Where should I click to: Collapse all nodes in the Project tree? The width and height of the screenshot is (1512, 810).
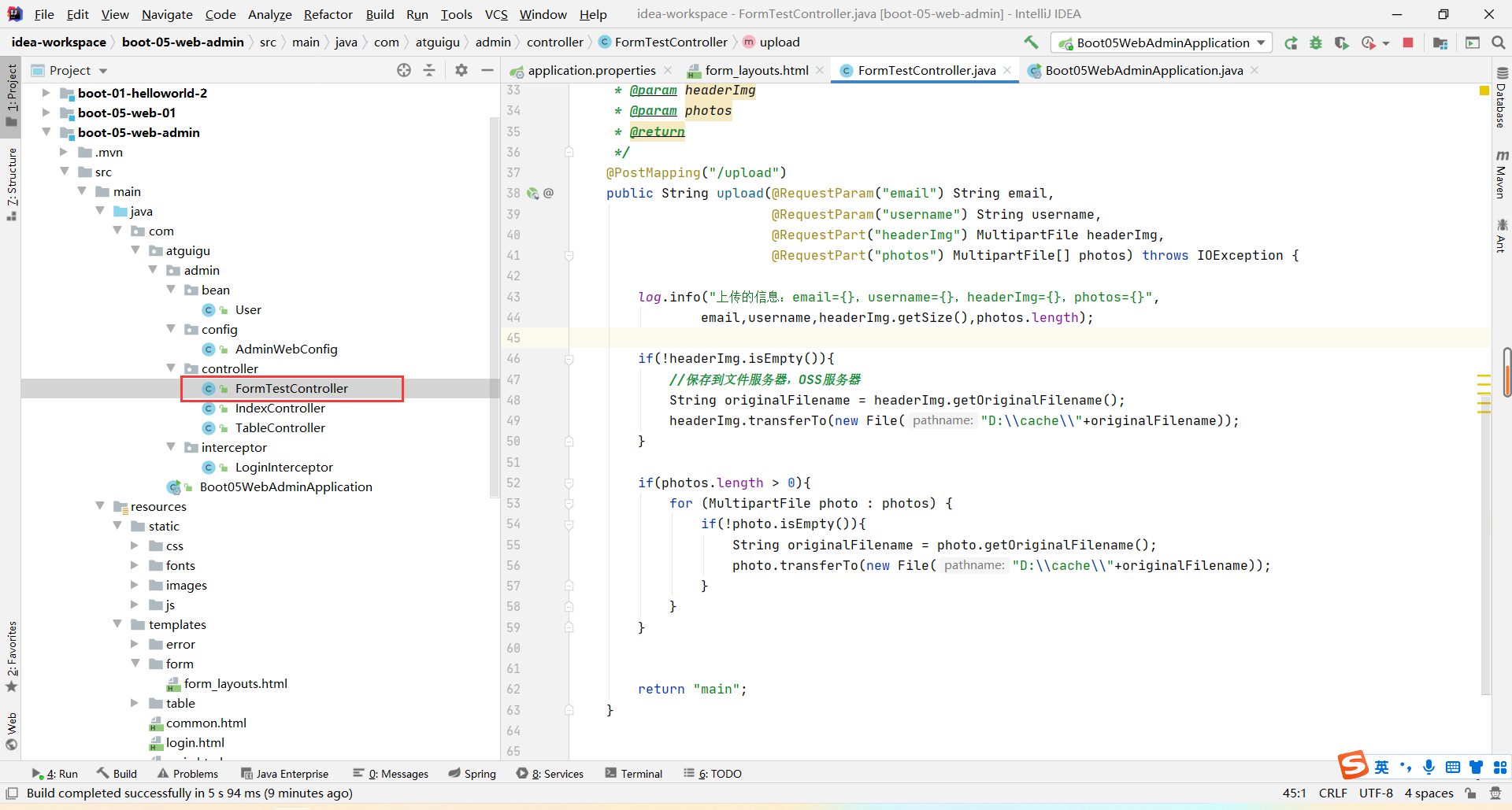429,71
